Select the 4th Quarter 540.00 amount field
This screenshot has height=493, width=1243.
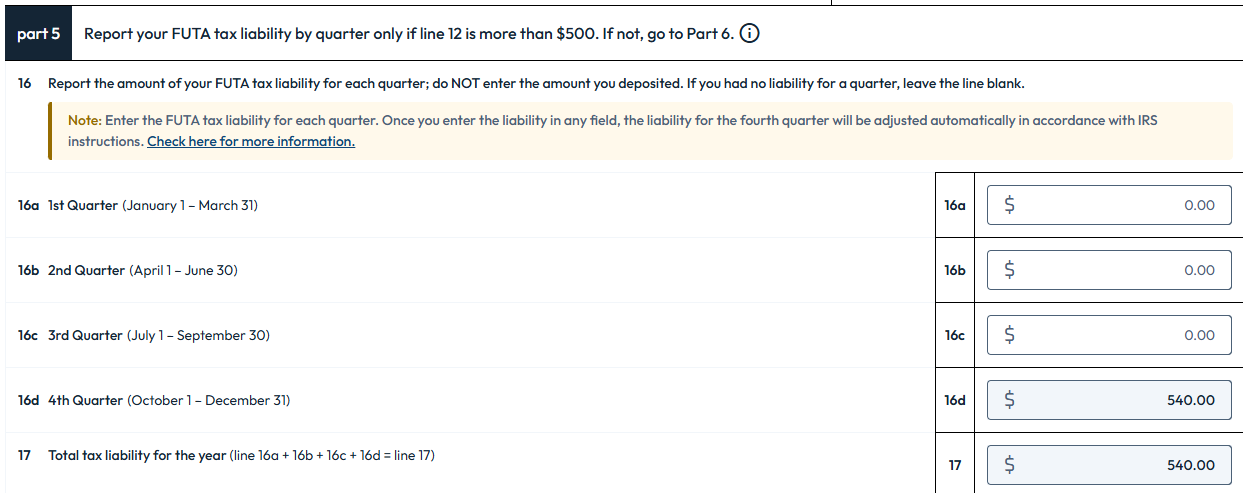click(1108, 400)
